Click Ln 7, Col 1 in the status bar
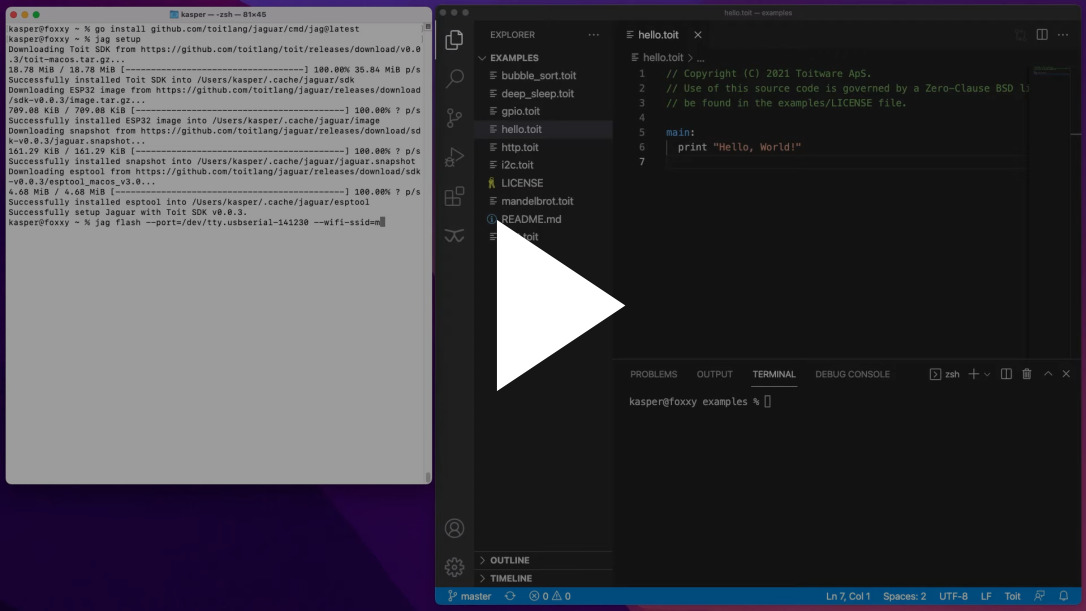The width and height of the screenshot is (1086, 611). (848, 596)
